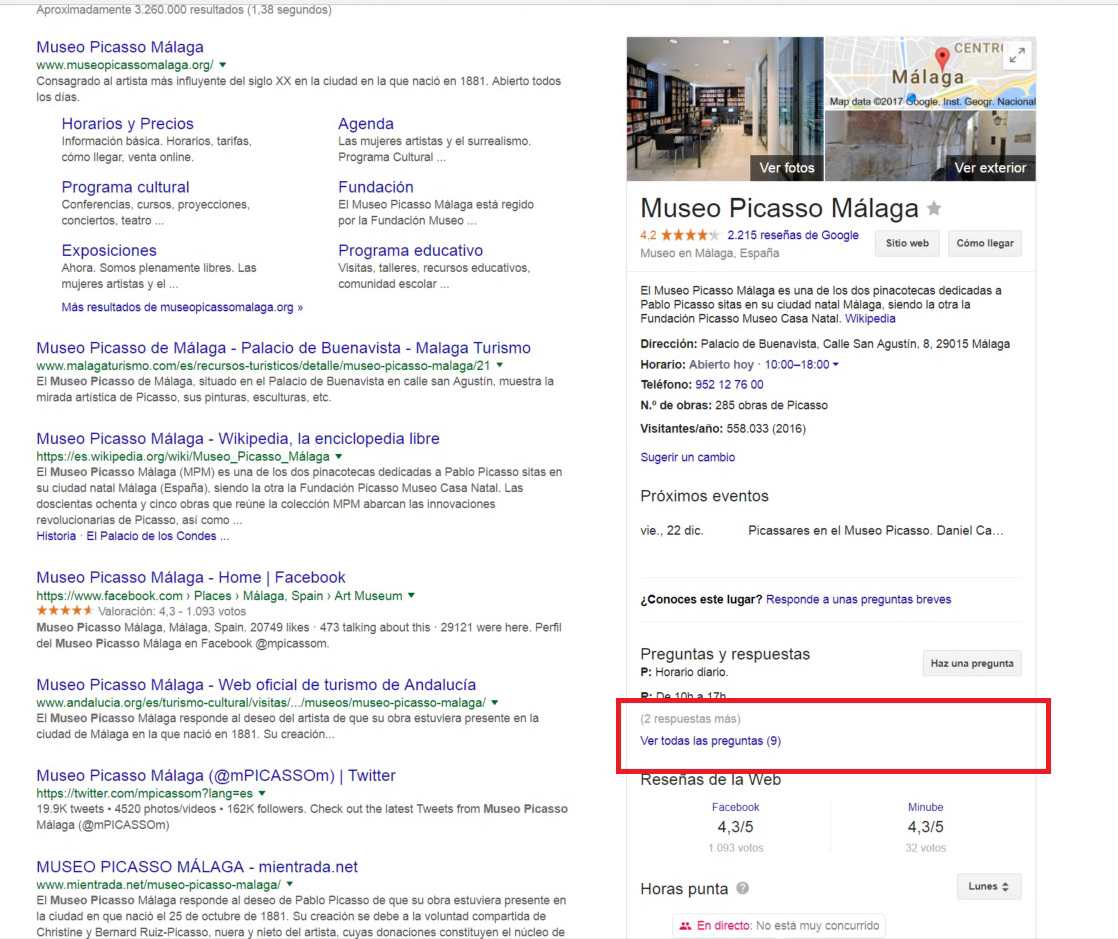Click the Ver exterior street view thumbnail
Image resolution: width=1118 pixels, height=939 pixels.
(x=930, y=145)
